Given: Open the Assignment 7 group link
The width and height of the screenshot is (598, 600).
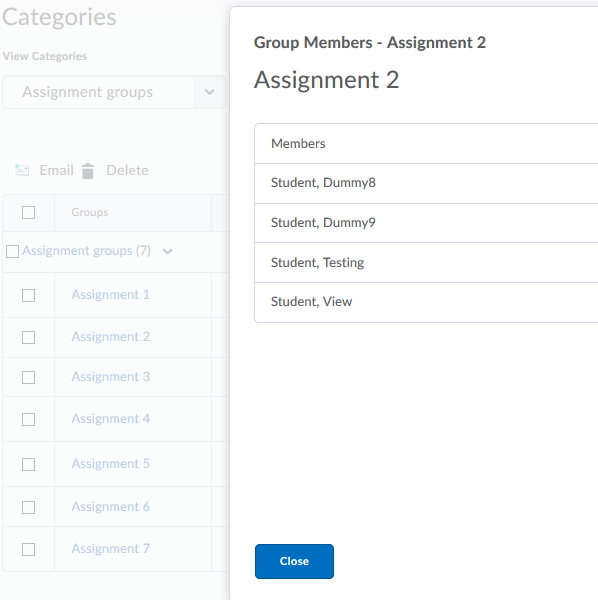Looking at the screenshot, I should [x=111, y=549].
